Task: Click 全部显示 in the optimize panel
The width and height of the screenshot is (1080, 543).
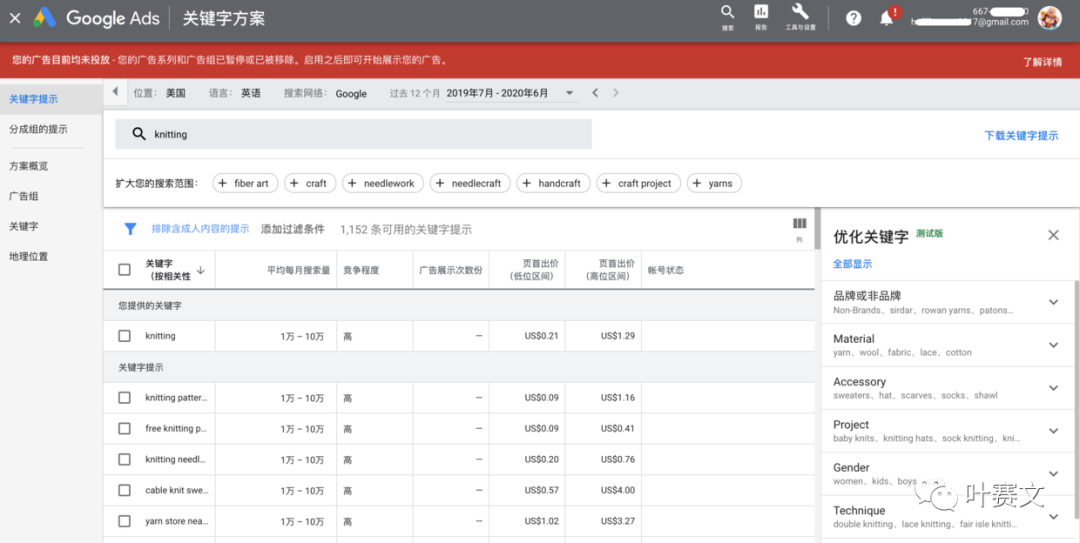Action: tap(853, 264)
